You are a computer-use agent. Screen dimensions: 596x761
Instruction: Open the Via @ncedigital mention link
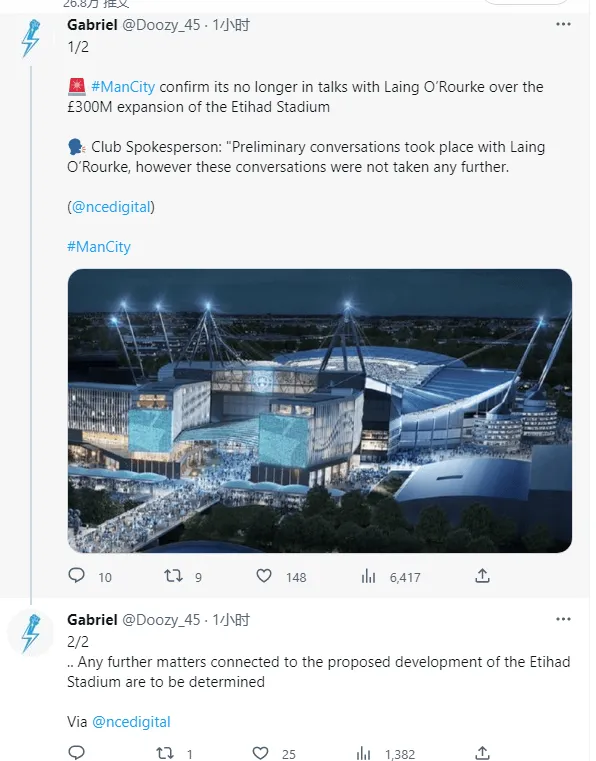[131, 722]
